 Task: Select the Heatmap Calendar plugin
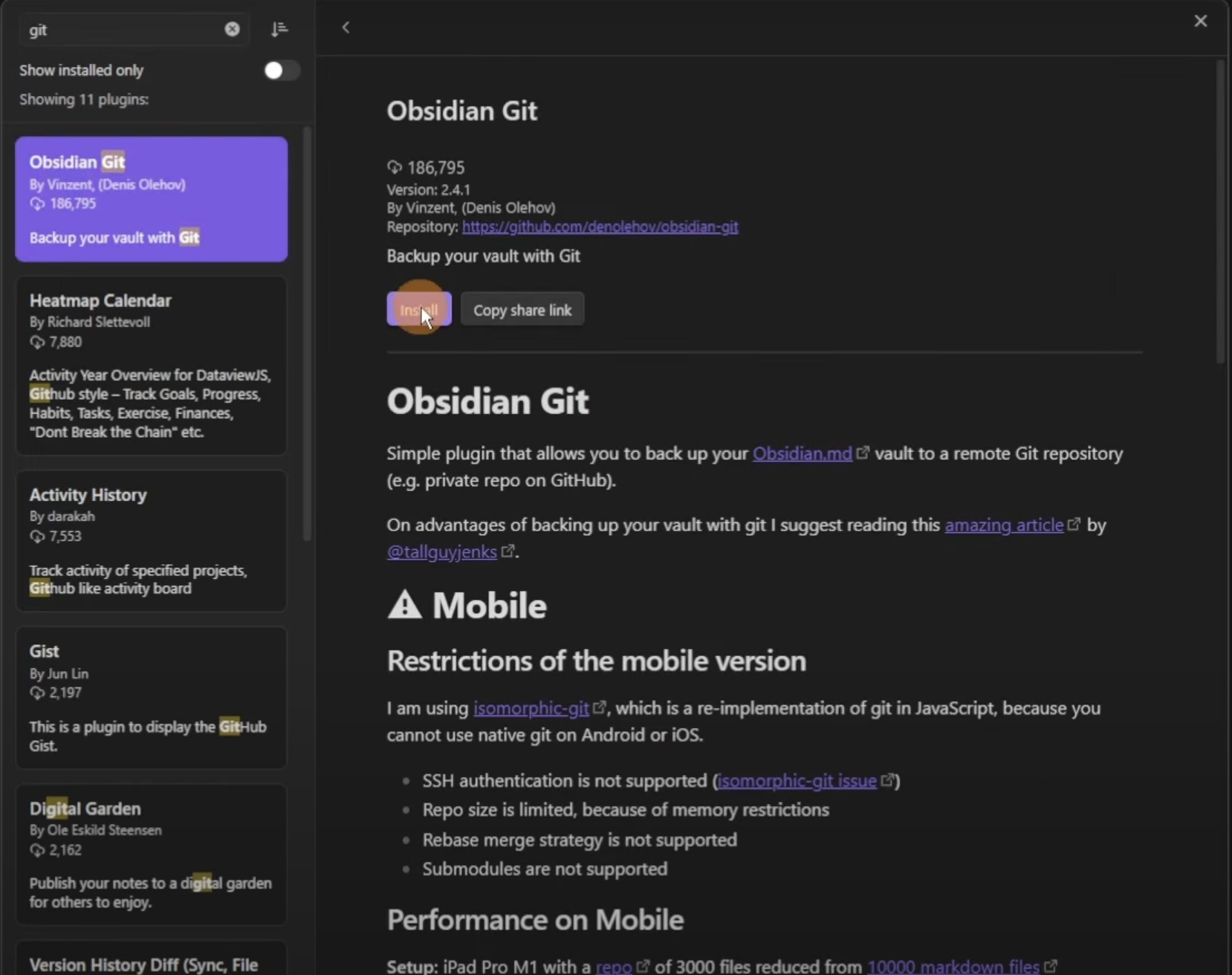click(152, 366)
